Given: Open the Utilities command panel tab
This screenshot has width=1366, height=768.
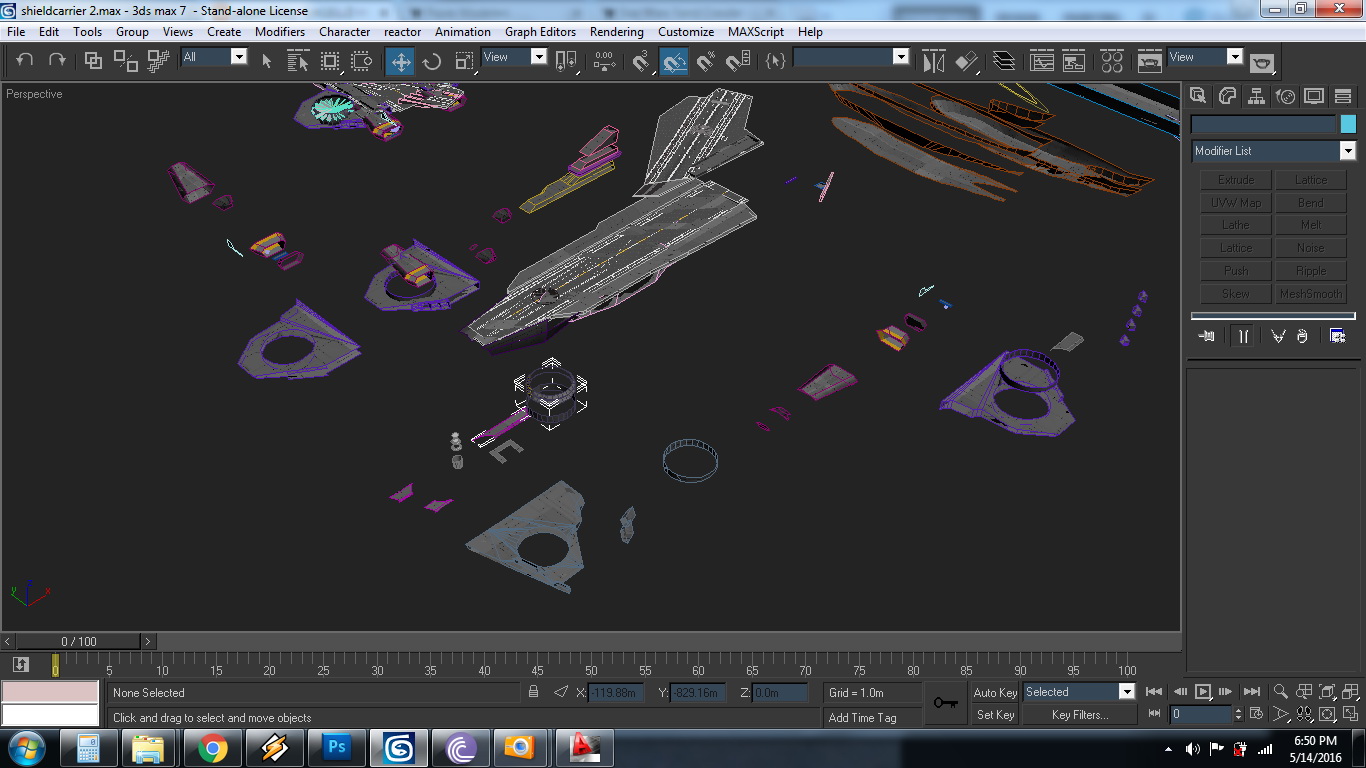Looking at the screenshot, I should pyautogui.click(x=1343, y=96).
